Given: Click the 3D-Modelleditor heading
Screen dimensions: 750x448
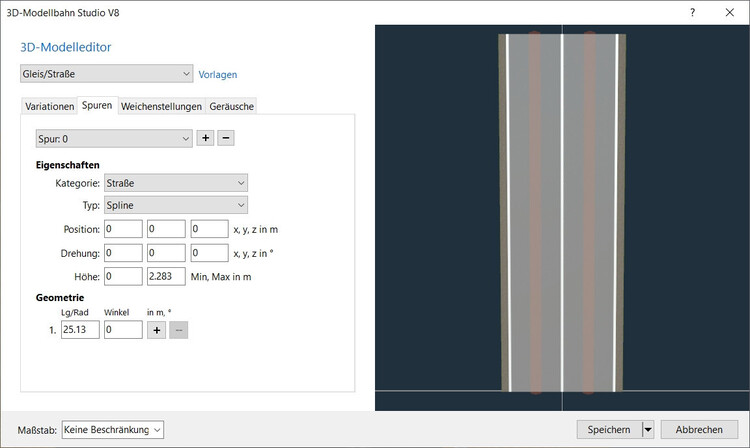Looking at the screenshot, I should click(x=66, y=47).
